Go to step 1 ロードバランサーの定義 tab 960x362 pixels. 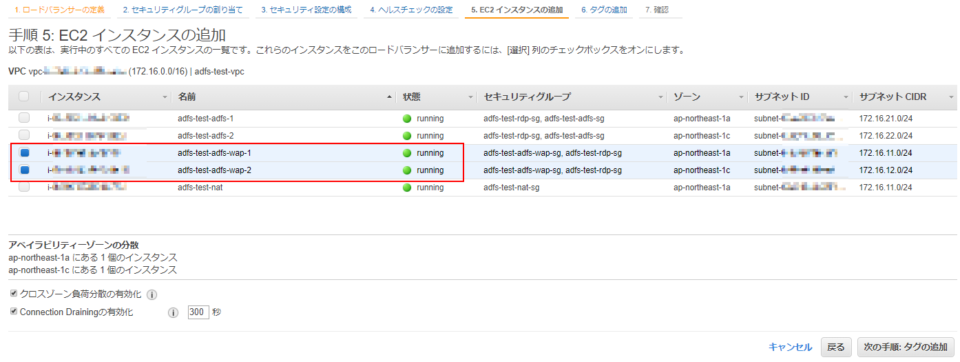coord(59,10)
